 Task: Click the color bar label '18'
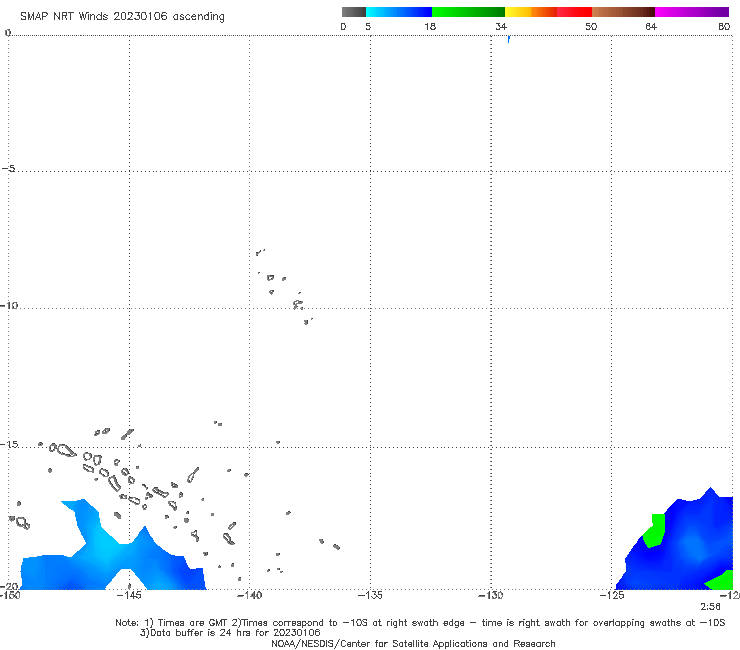click(430, 26)
